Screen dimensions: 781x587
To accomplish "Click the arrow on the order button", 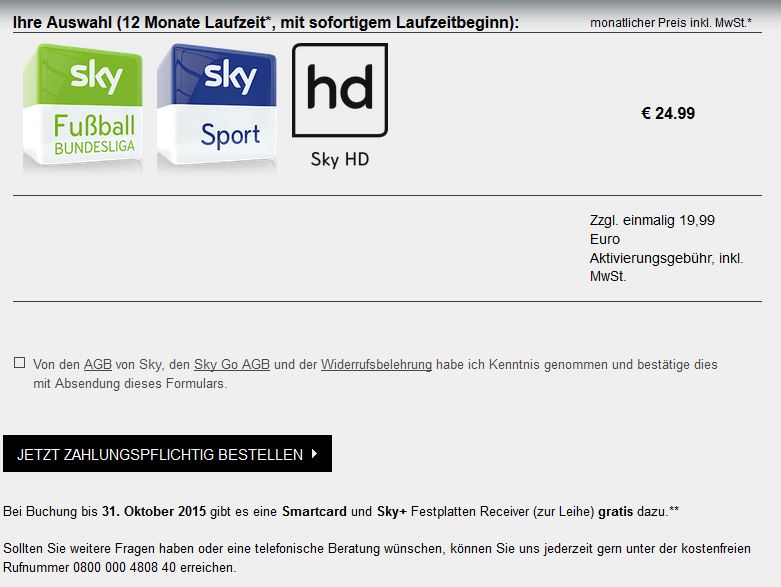I will 314,454.
